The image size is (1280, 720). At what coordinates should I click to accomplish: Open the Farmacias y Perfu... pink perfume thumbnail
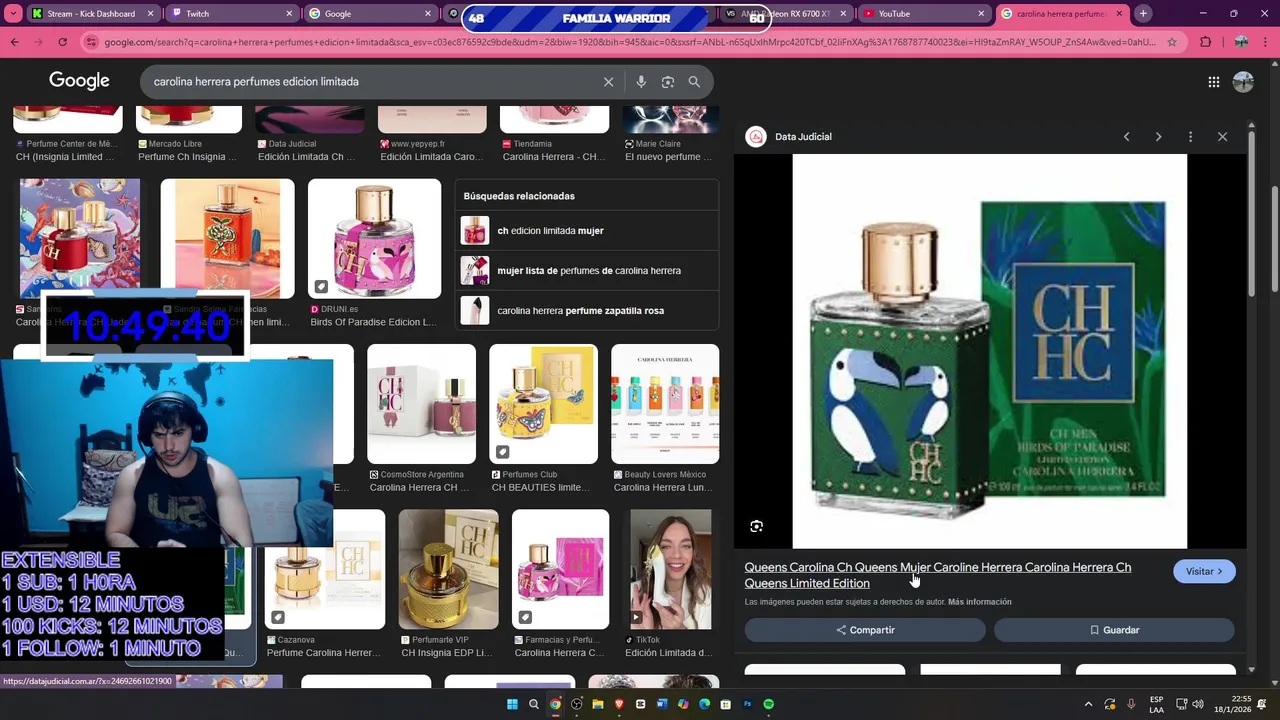(x=560, y=569)
